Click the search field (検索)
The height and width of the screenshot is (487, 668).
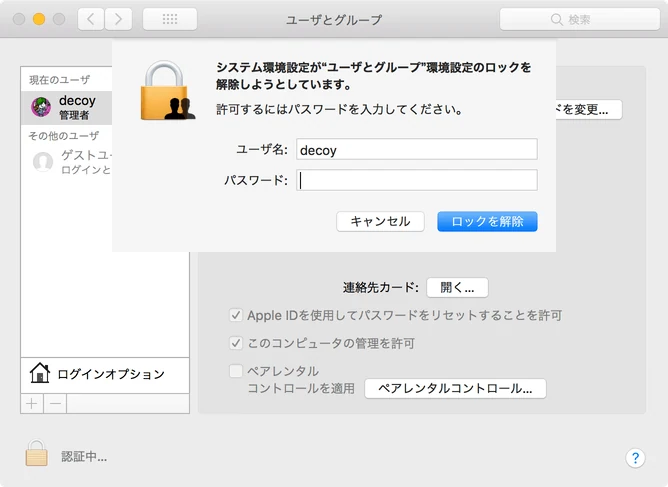tap(579, 19)
